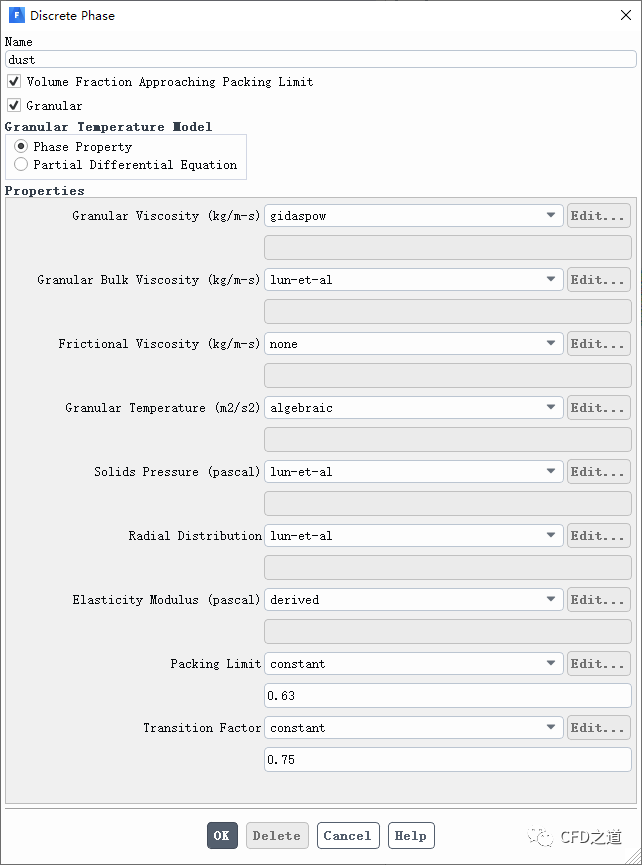Image resolution: width=642 pixels, height=865 pixels.
Task: Click Packing Limit value field 0.63
Action: [447, 696]
